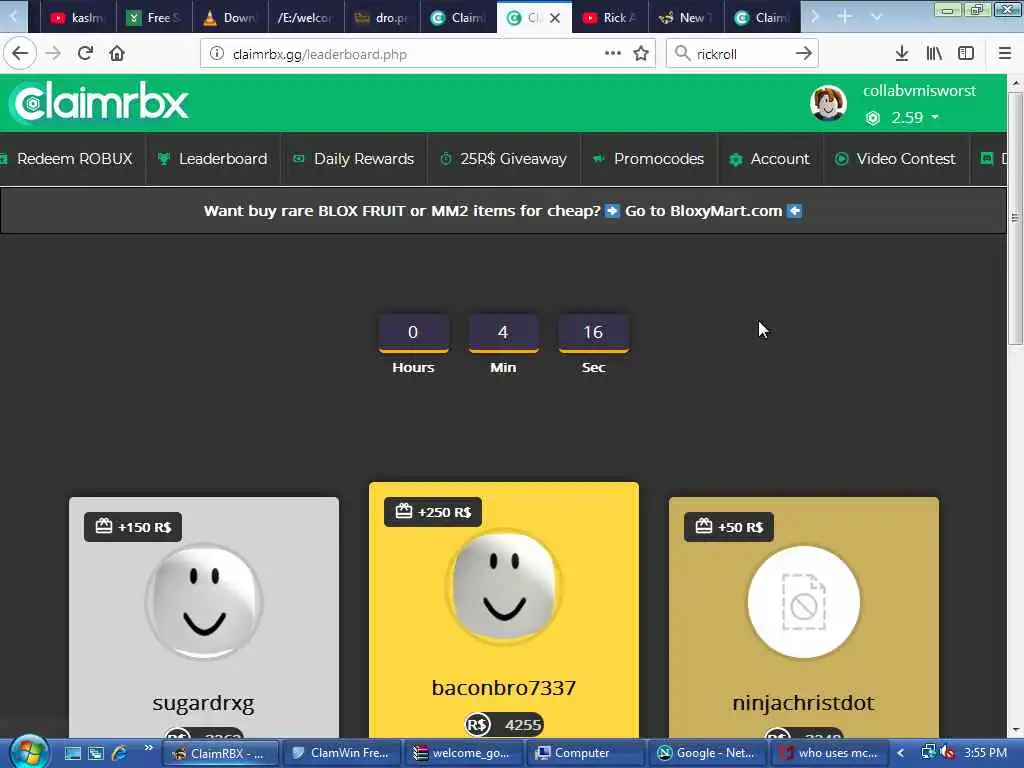Click the +150 R$ reward badge
This screenshot has height=768, width=1024.
click(133, 527)
